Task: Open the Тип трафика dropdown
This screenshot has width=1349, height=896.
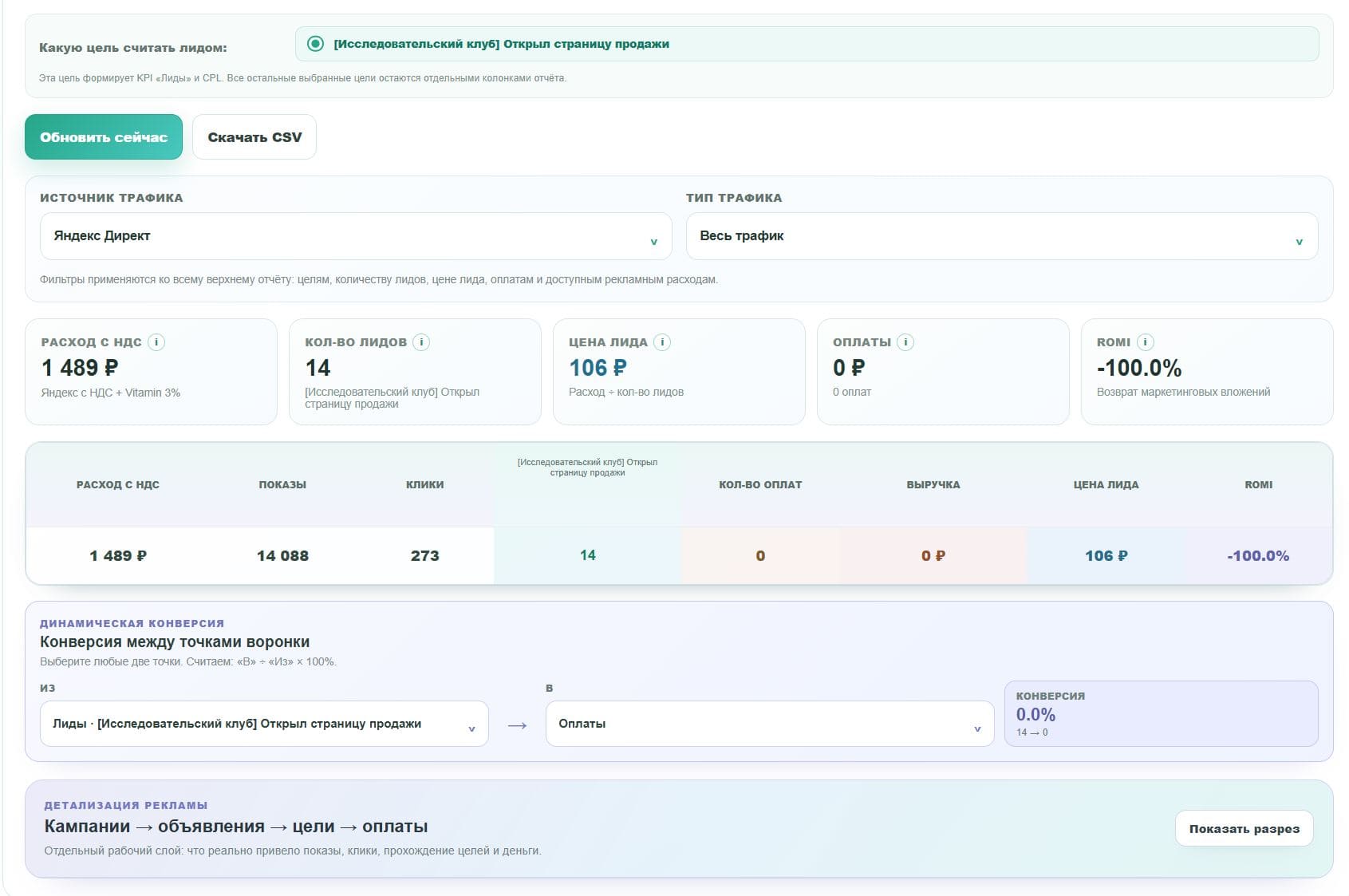Action: click(x=1002, y=236)
